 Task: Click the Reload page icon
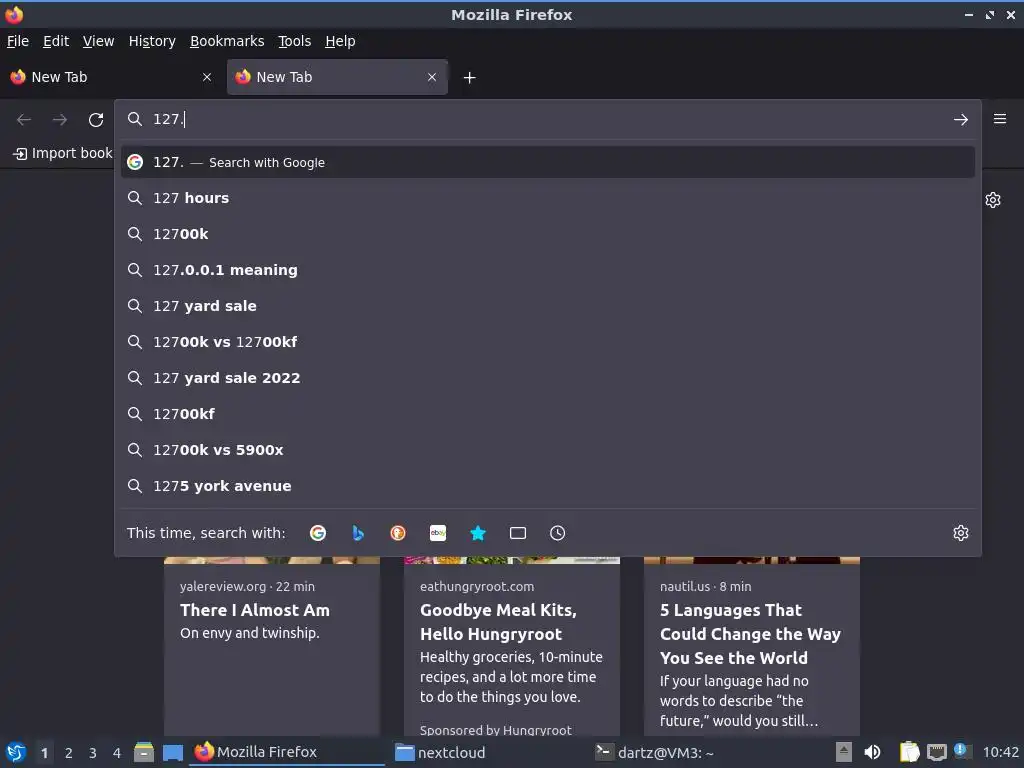[96, 120]
